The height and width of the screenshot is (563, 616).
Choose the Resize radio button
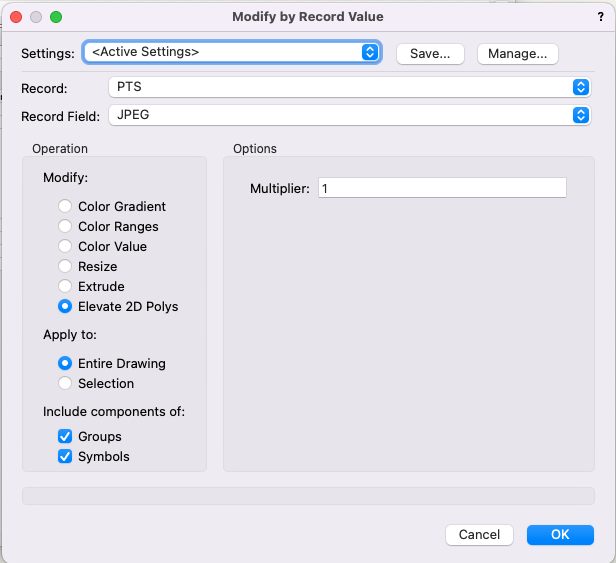click(x=65, y=266)
